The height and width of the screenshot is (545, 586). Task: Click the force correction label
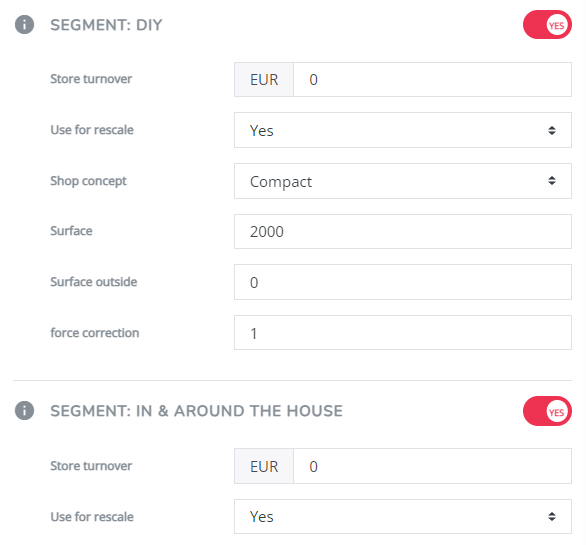95,333
